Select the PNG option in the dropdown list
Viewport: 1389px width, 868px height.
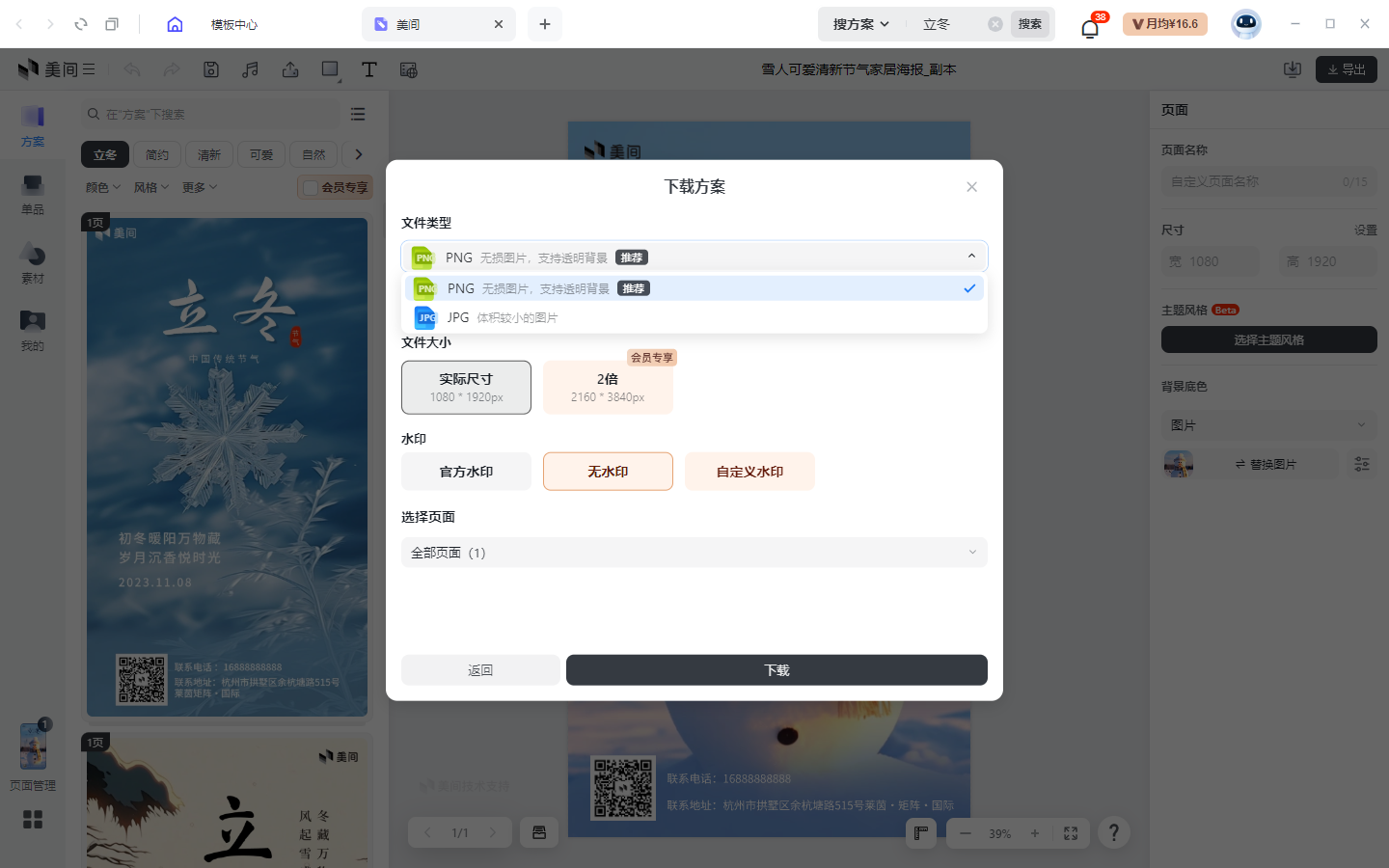[694, 288]
